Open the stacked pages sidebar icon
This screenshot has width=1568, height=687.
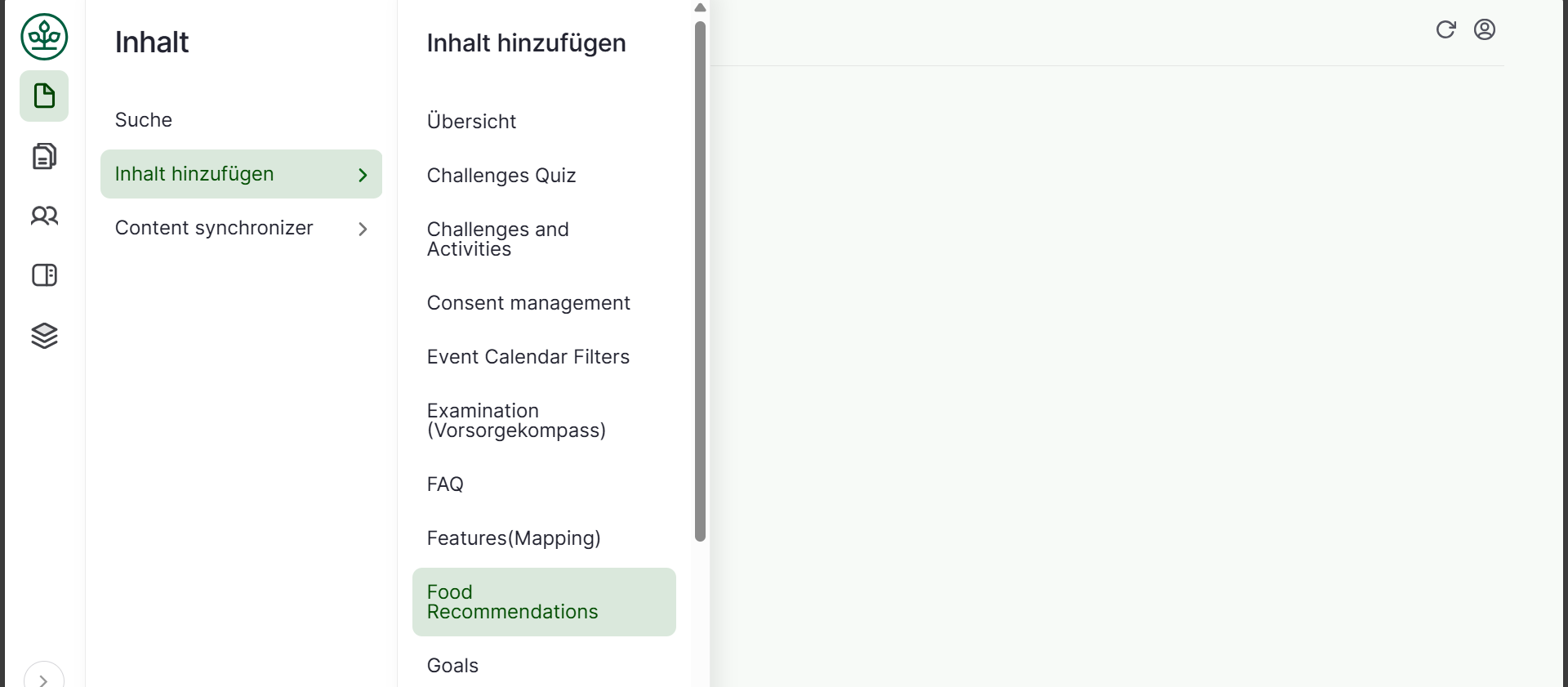click(x=44, y=156)
